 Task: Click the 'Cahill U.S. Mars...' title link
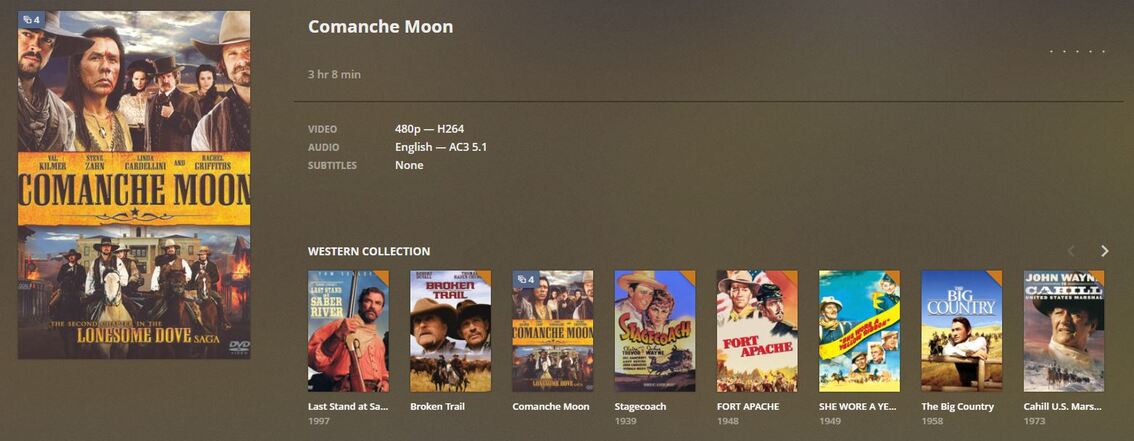[x=1062, y=407]
